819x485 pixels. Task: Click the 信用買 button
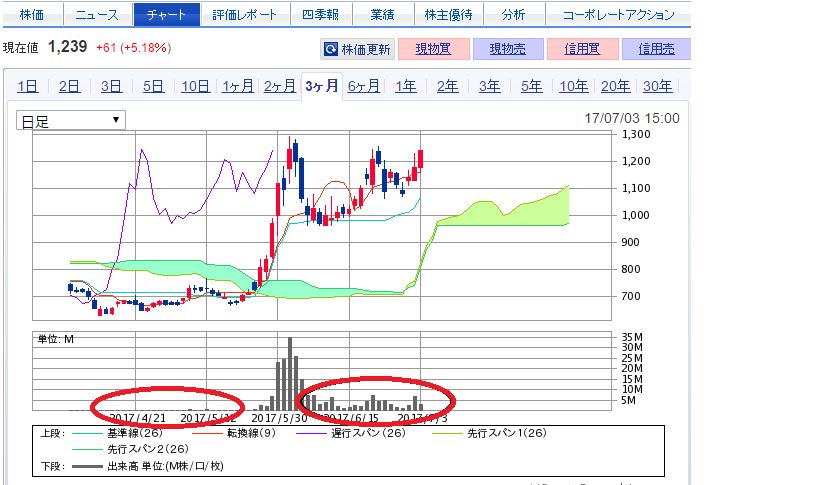click(x=582, y=49)
